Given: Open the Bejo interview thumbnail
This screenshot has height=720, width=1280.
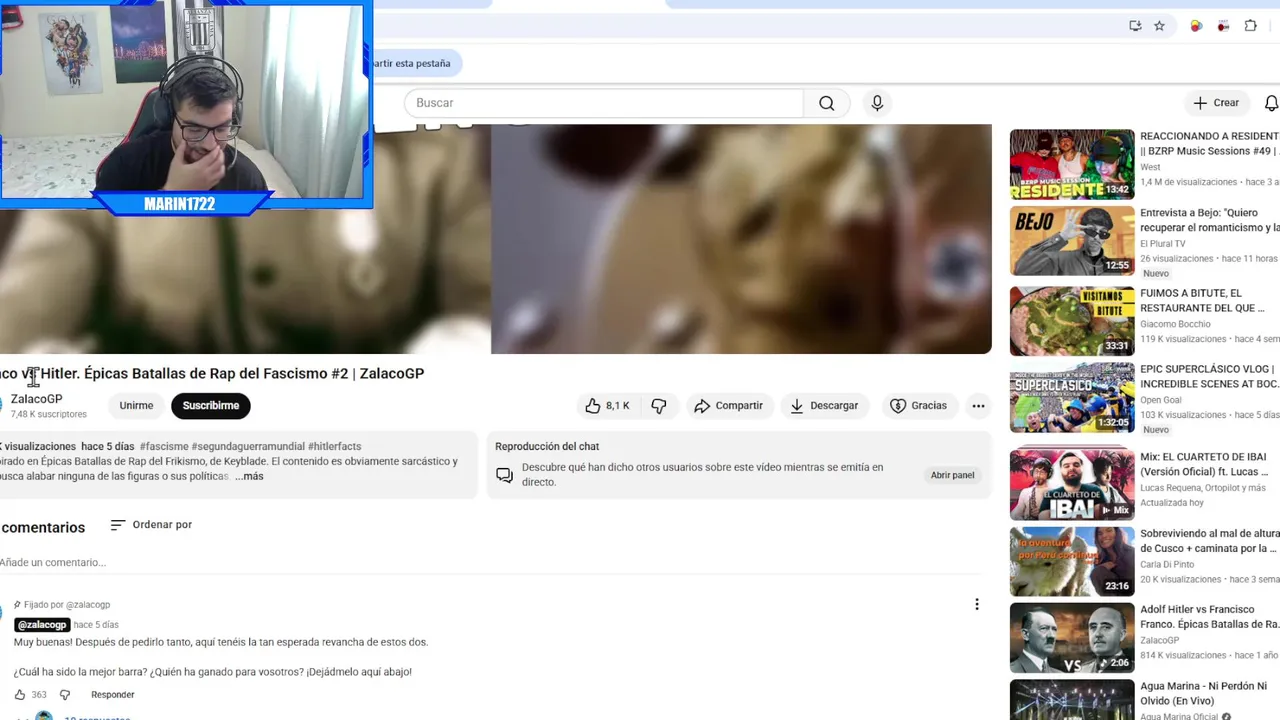Looking at the screenshot, I should click(x=1072, y=241).
